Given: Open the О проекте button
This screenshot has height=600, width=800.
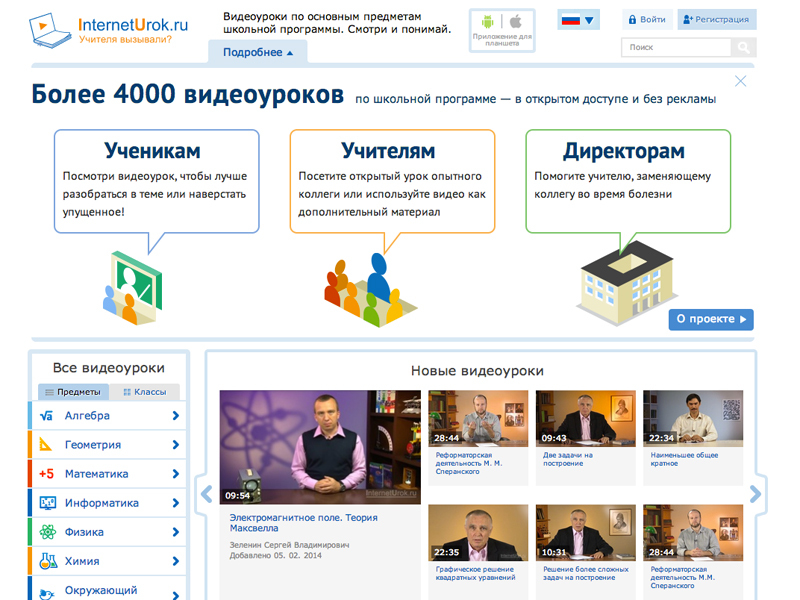Looking at the screenshot, I should point(710,319).
